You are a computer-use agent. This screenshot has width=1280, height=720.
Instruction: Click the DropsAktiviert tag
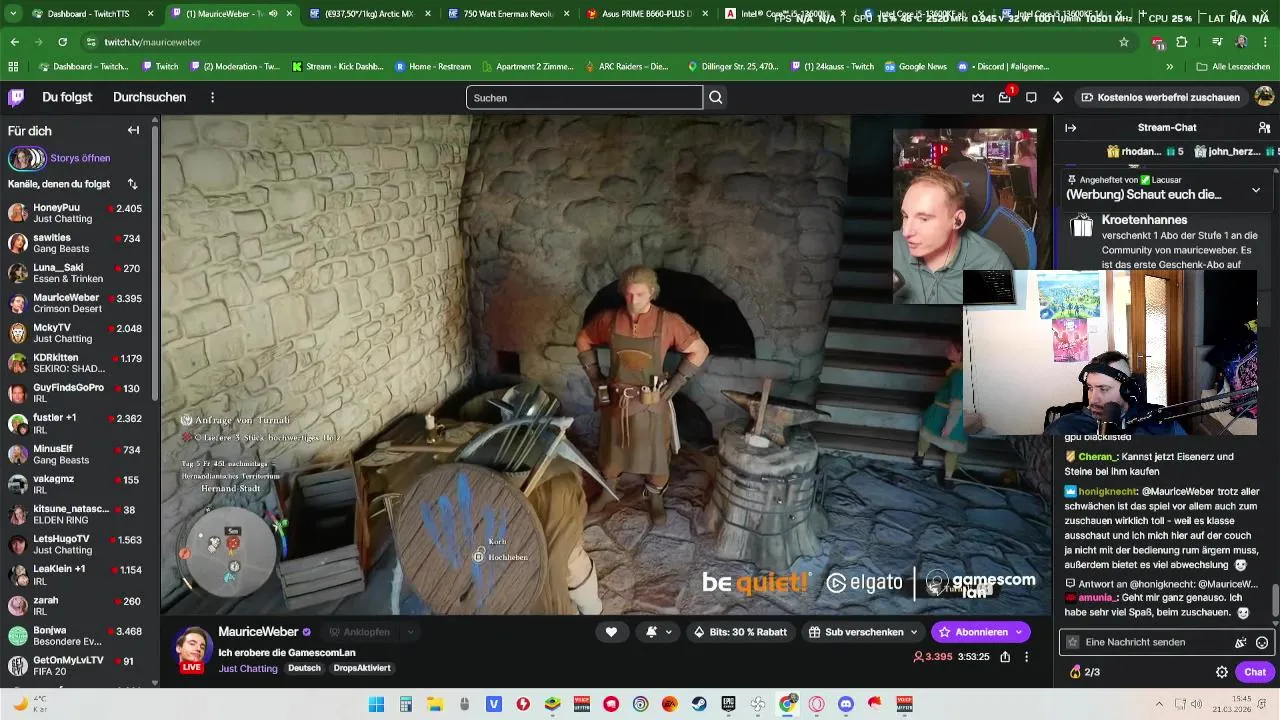(362, 668)
